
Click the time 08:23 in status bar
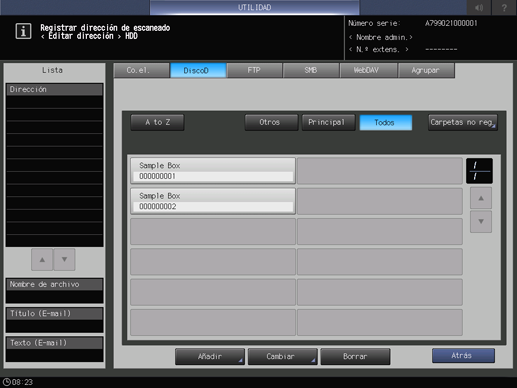tap(22, 382)
